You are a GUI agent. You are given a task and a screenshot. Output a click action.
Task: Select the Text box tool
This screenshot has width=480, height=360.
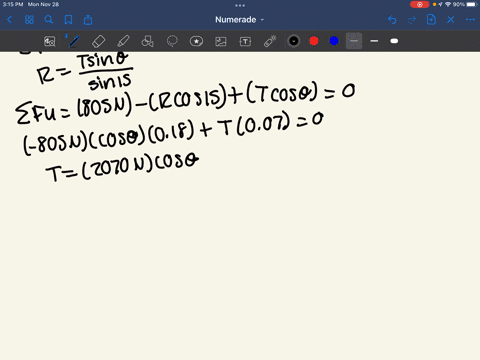click(245, 41)
